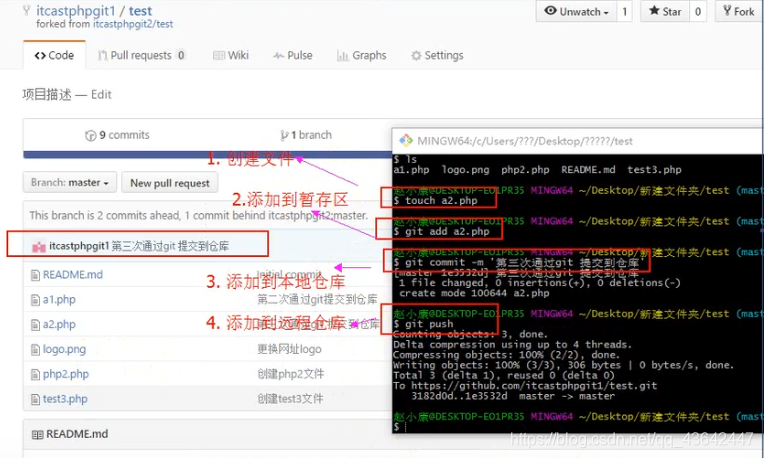The image size is (764, 458).
Task: Click the book icon in README header
Action: click(x=38, y=435)
